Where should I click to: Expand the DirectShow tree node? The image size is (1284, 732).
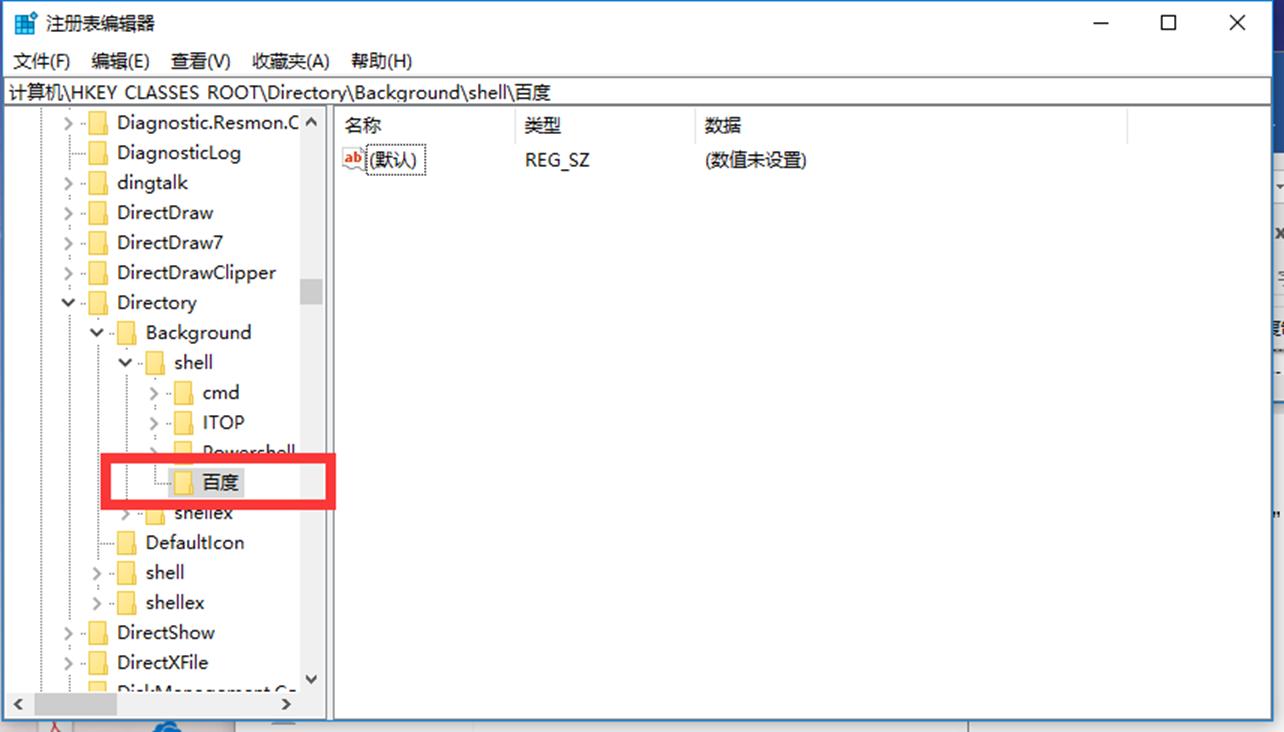click(x=67, y=632)
